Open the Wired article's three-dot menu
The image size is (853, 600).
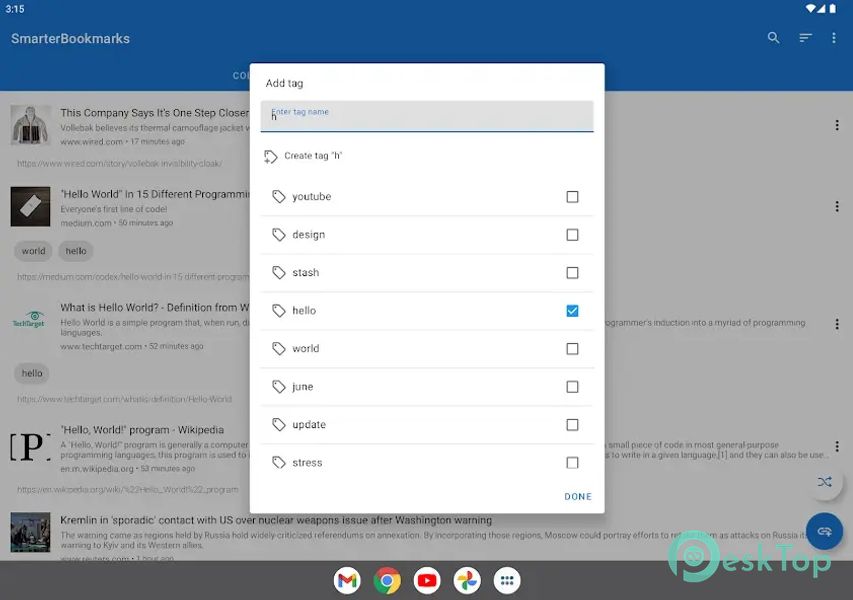click(837, 125)
